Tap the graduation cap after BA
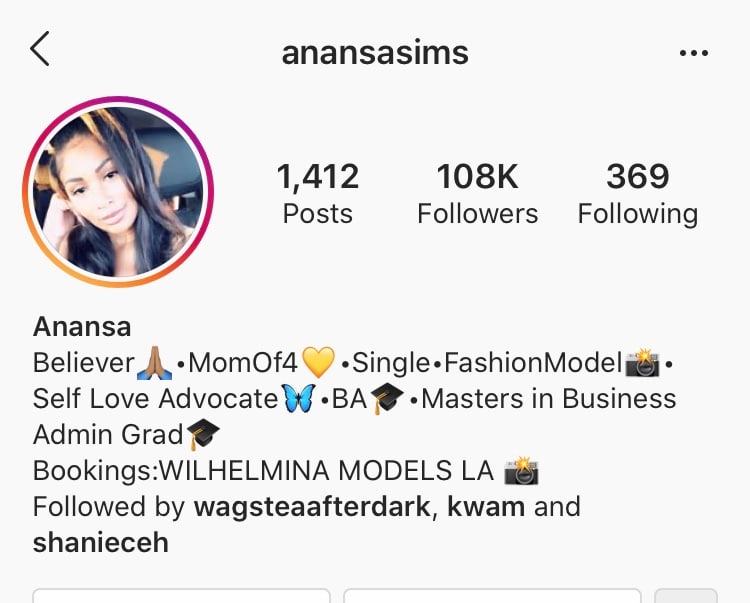750x603 pixels. (387, 399)
